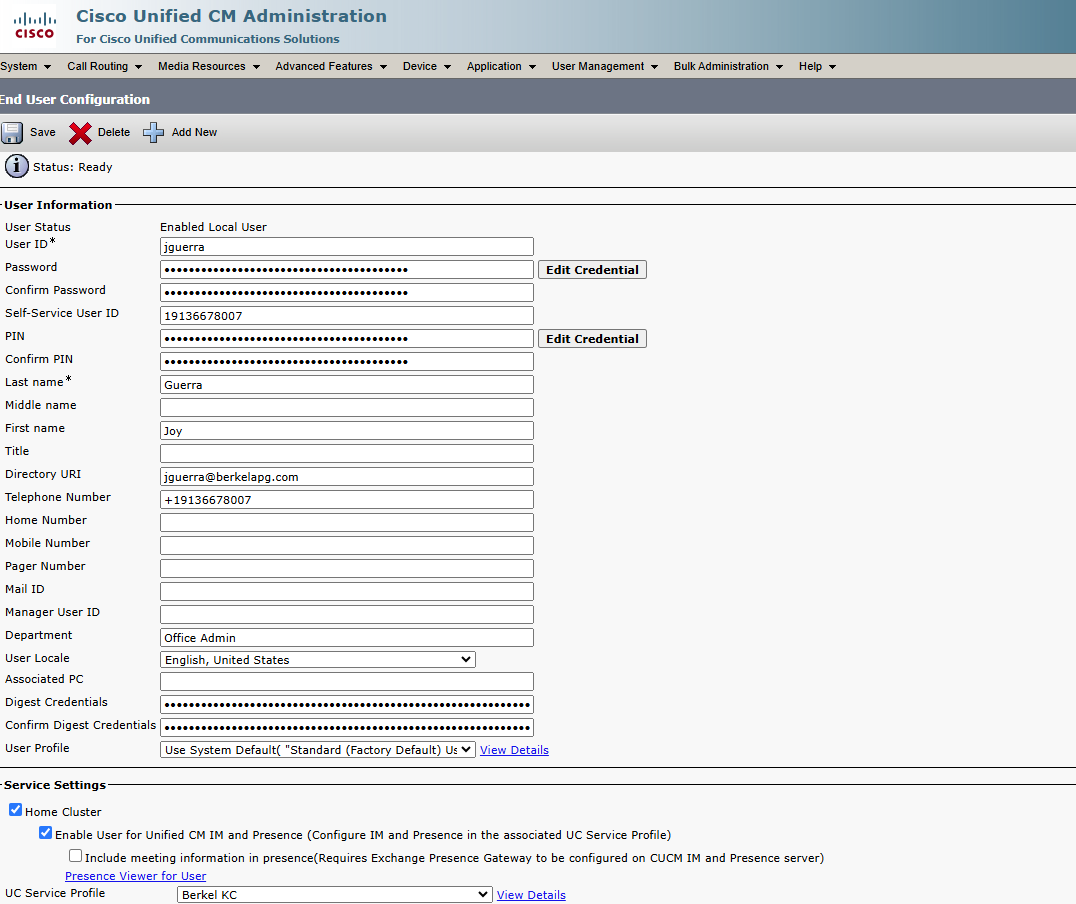Toggle the Home Cluster checkbox
Viewport: 1076px width, 904px height.
[x=15, y=810]
